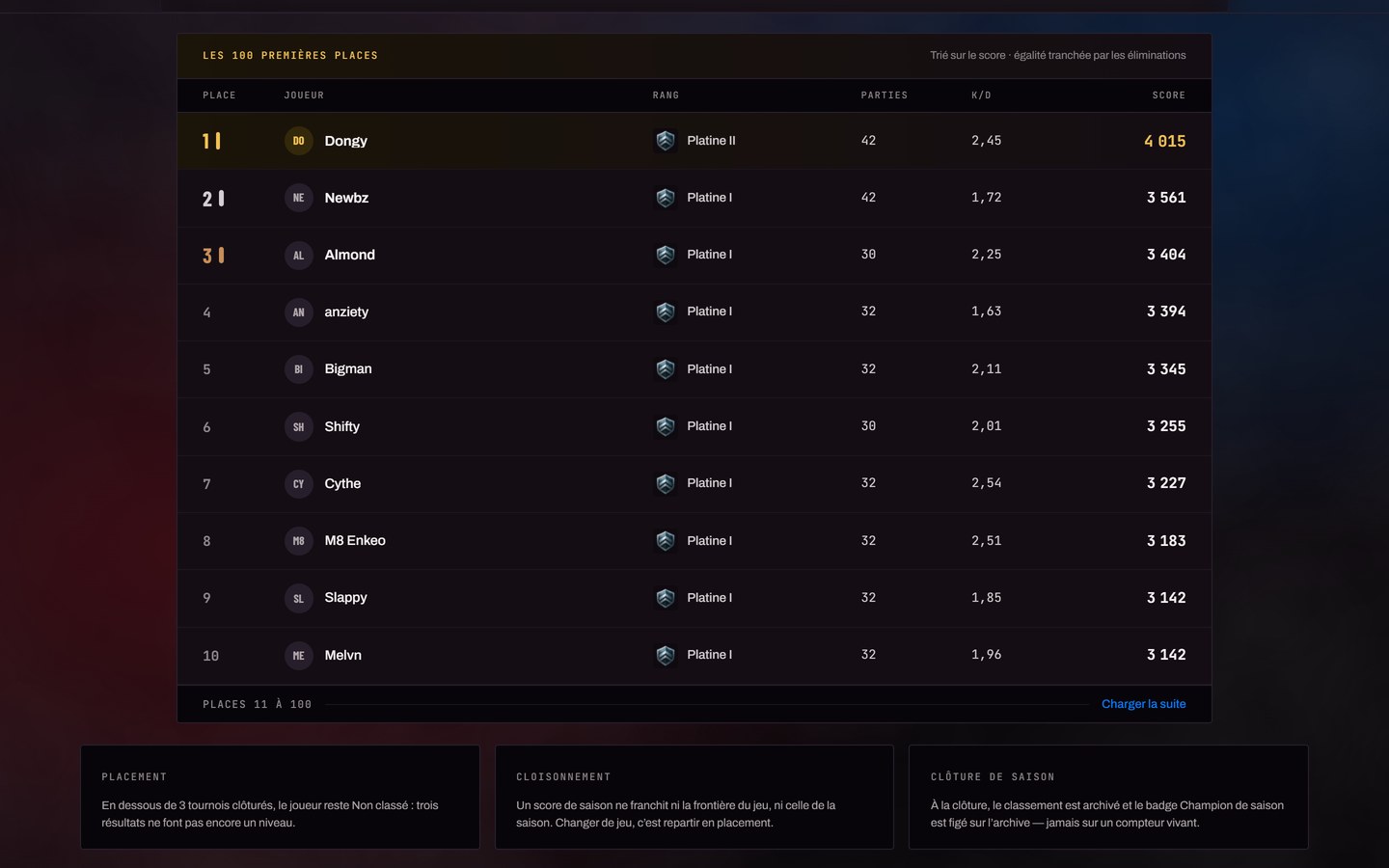Click the ME avatar next to Melvn
Image resolution: width=1389 pixels, height=868 pixels.
pos(298,655)
